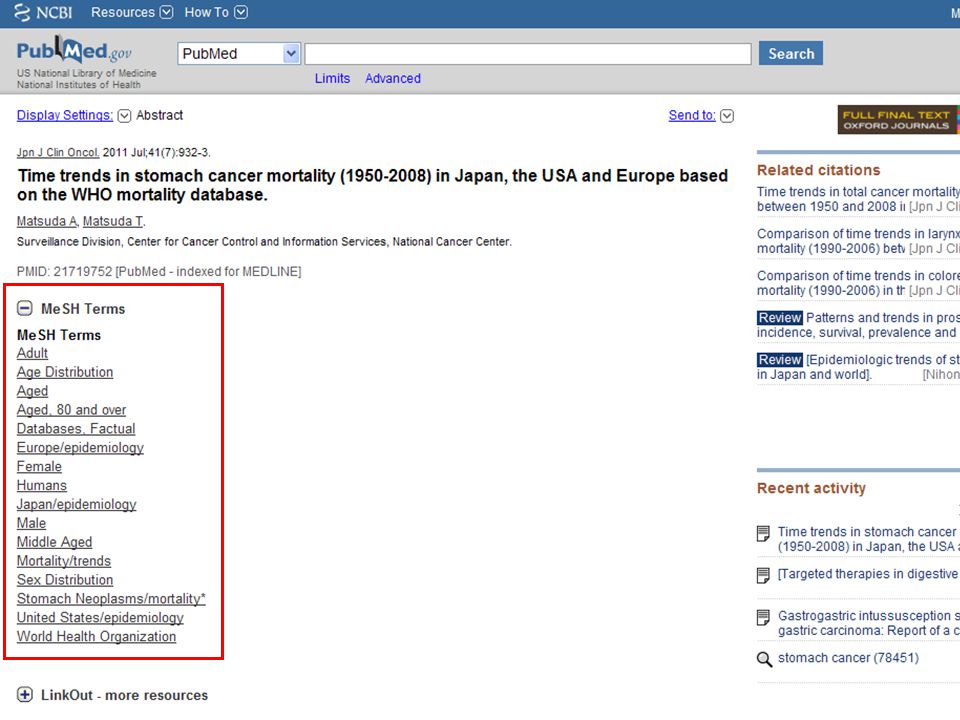Open the Jpn J Clin Oncol journal link
Image resolution: width=960 pixels, height=720 pixels.
(58, 152)
